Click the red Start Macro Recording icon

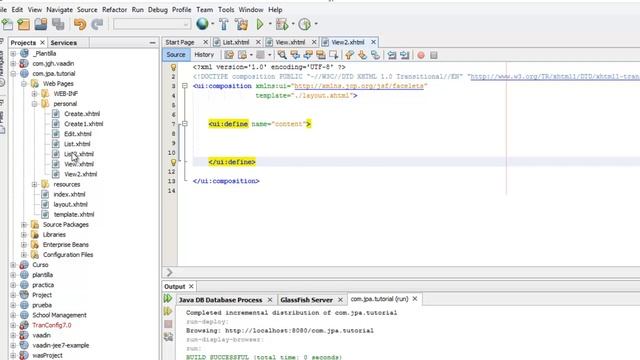(x=421, y=55)
